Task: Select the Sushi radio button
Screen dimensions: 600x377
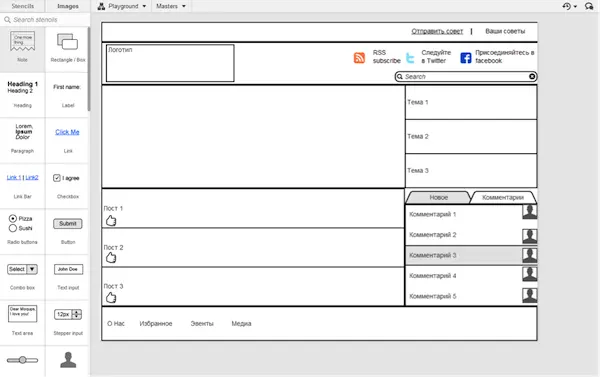Action: [13, 228]
